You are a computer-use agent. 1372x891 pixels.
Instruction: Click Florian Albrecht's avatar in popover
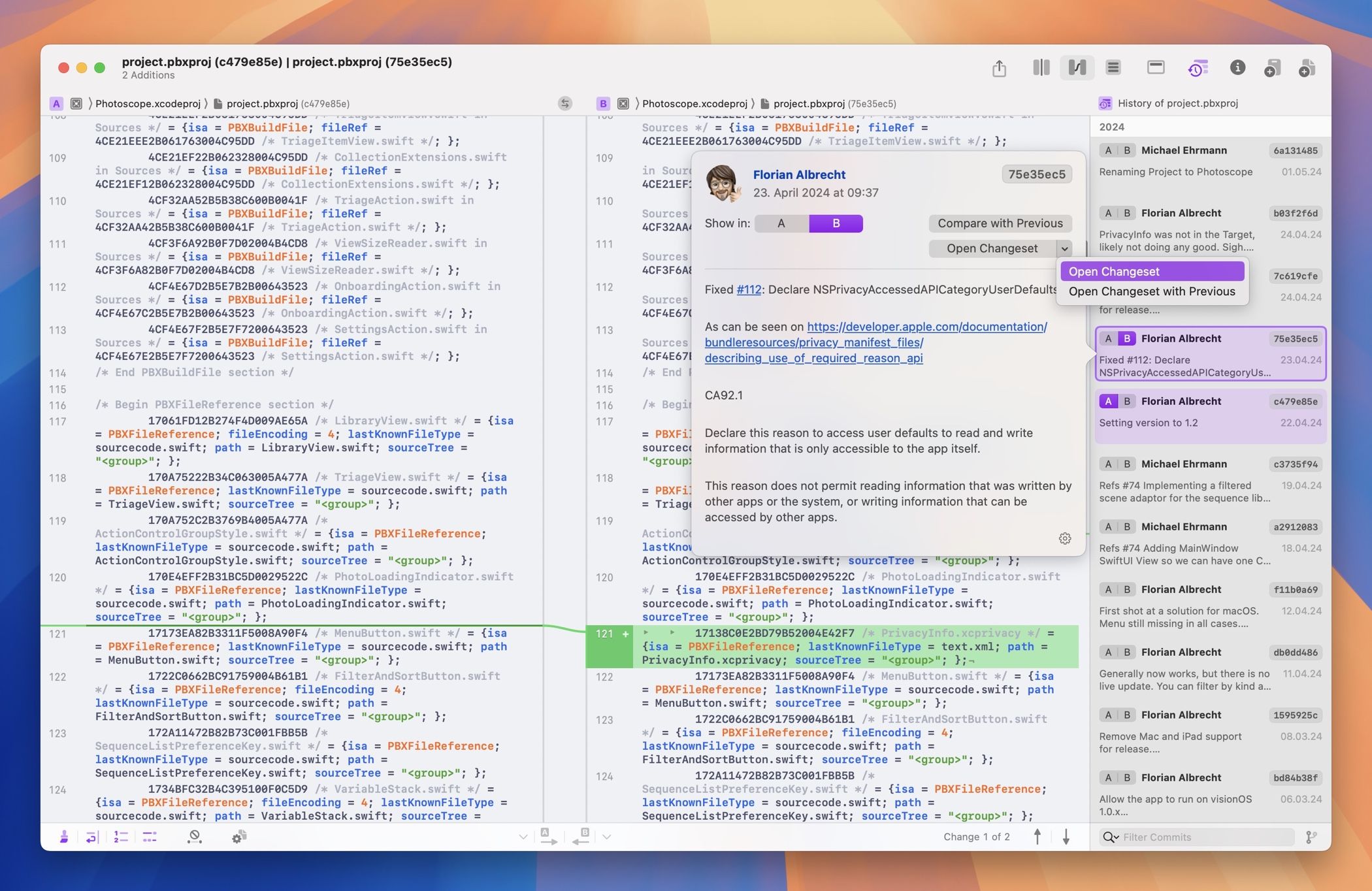pyautogui.click(x=724, y=184)
